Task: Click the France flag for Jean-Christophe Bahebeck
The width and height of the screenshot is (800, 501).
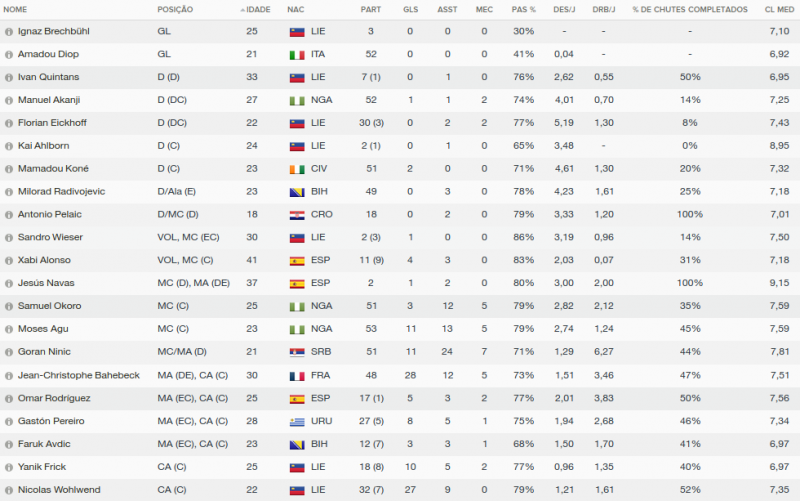Action: [x=296, y=375]
